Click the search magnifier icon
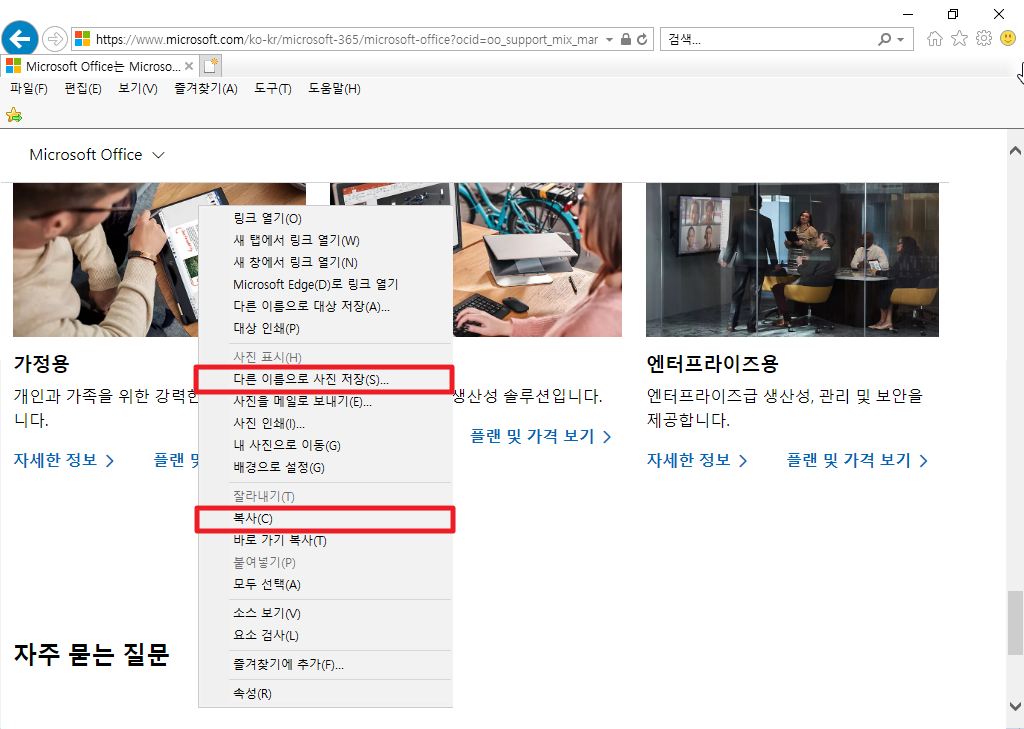 884,39
